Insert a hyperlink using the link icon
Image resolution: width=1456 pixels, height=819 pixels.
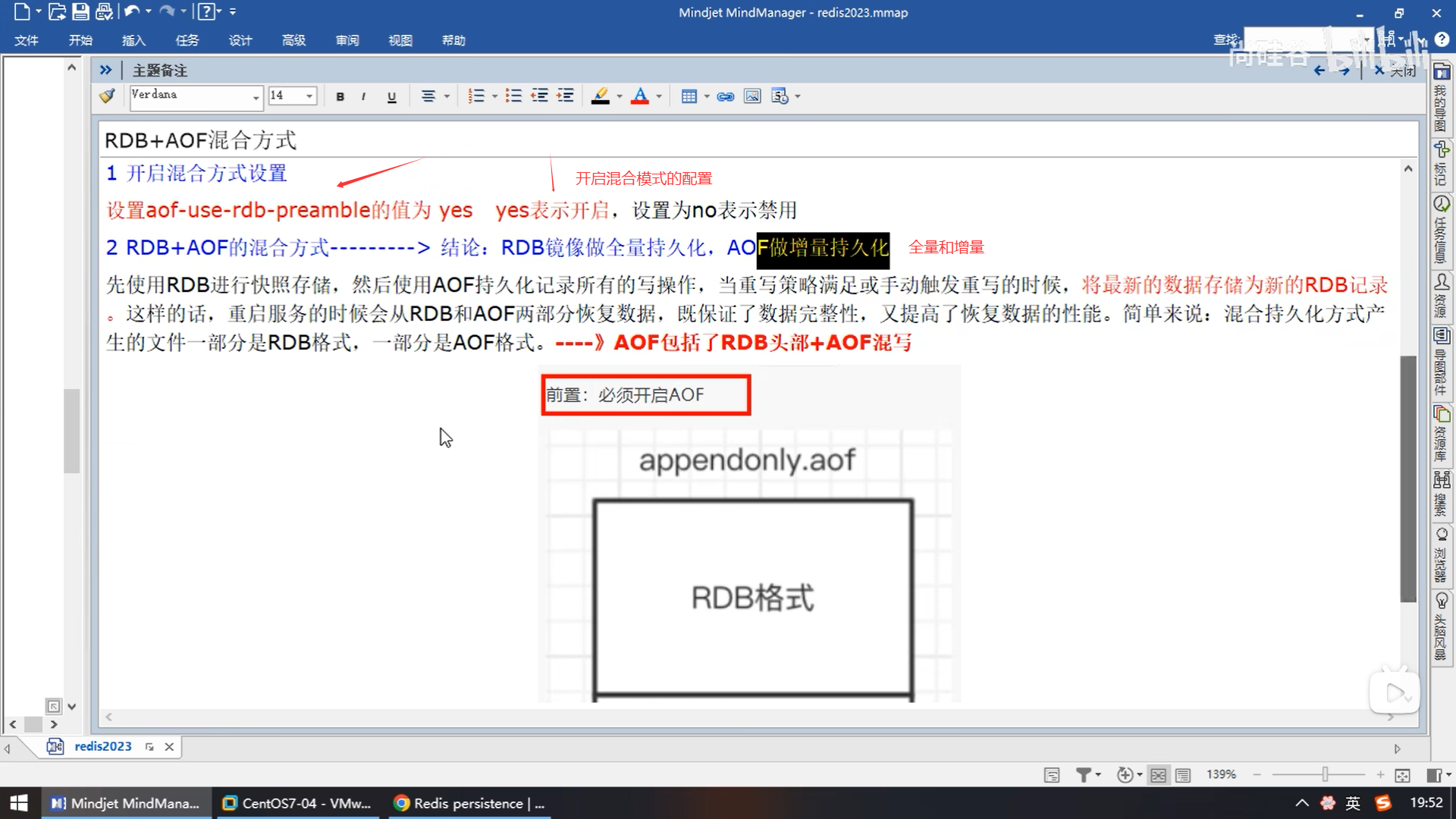coord(725,96)
